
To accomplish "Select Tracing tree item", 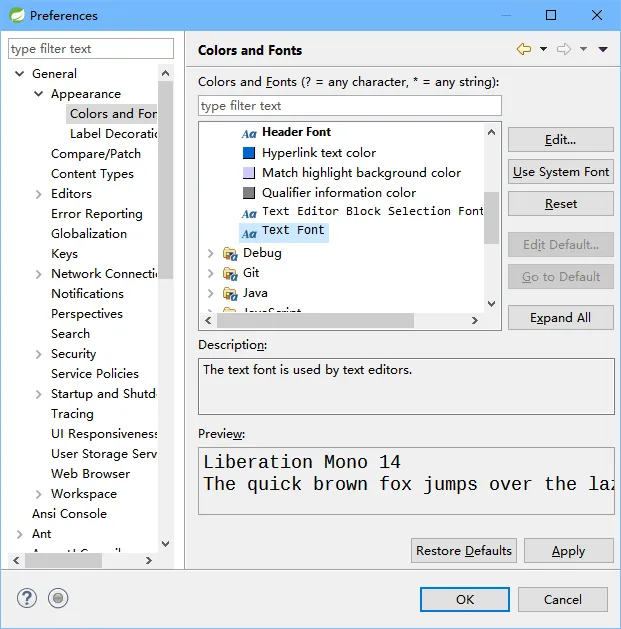I will coord(72,414).
